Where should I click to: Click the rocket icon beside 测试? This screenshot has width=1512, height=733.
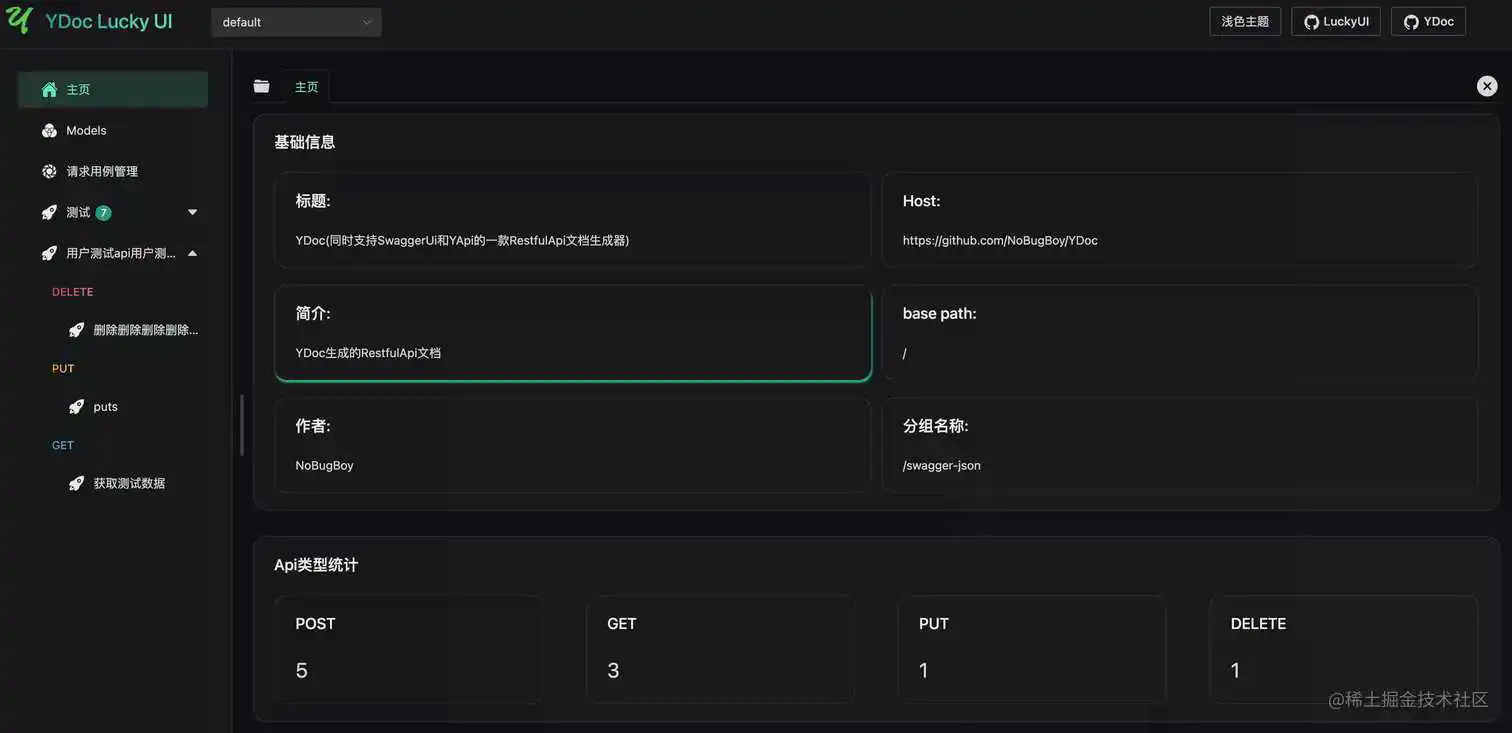49,212
